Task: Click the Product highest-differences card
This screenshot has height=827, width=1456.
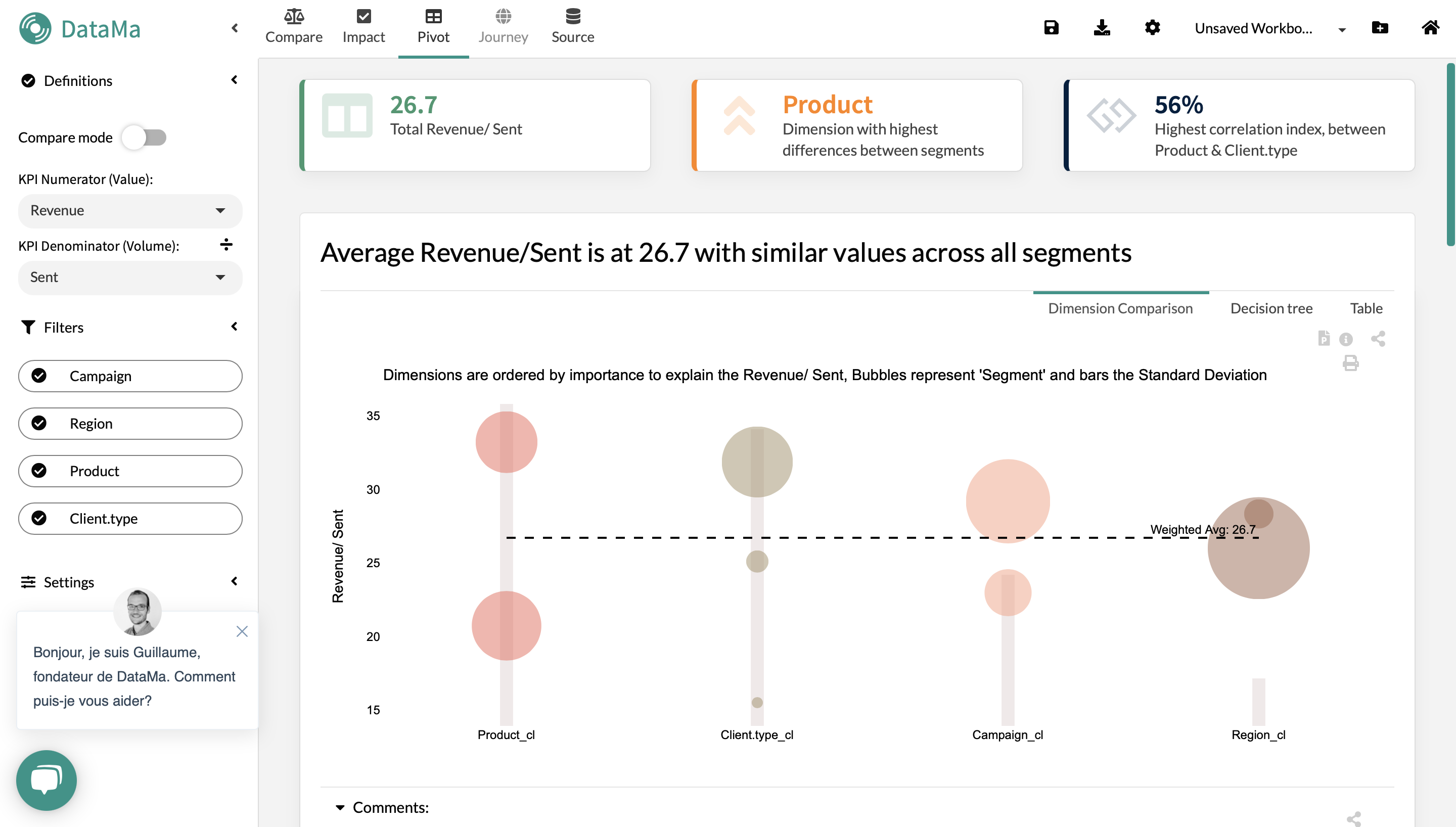Action: click(x=857, y=125)
